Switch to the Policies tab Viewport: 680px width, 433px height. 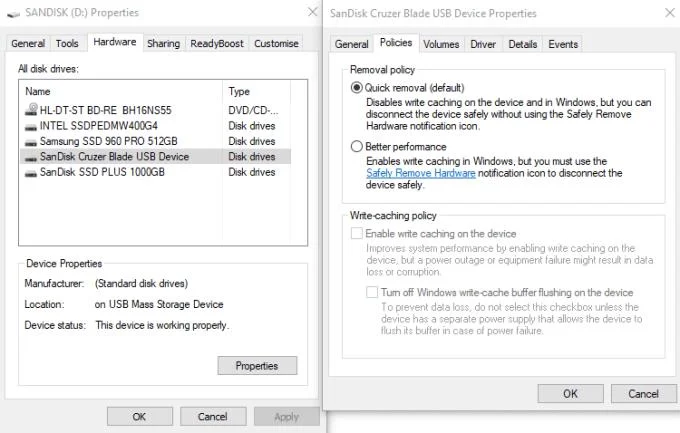tap(396, 43)
